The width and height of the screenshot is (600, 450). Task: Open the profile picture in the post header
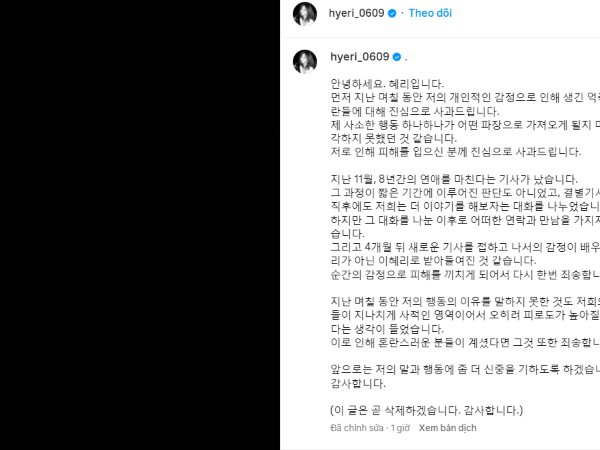point(305,14)
